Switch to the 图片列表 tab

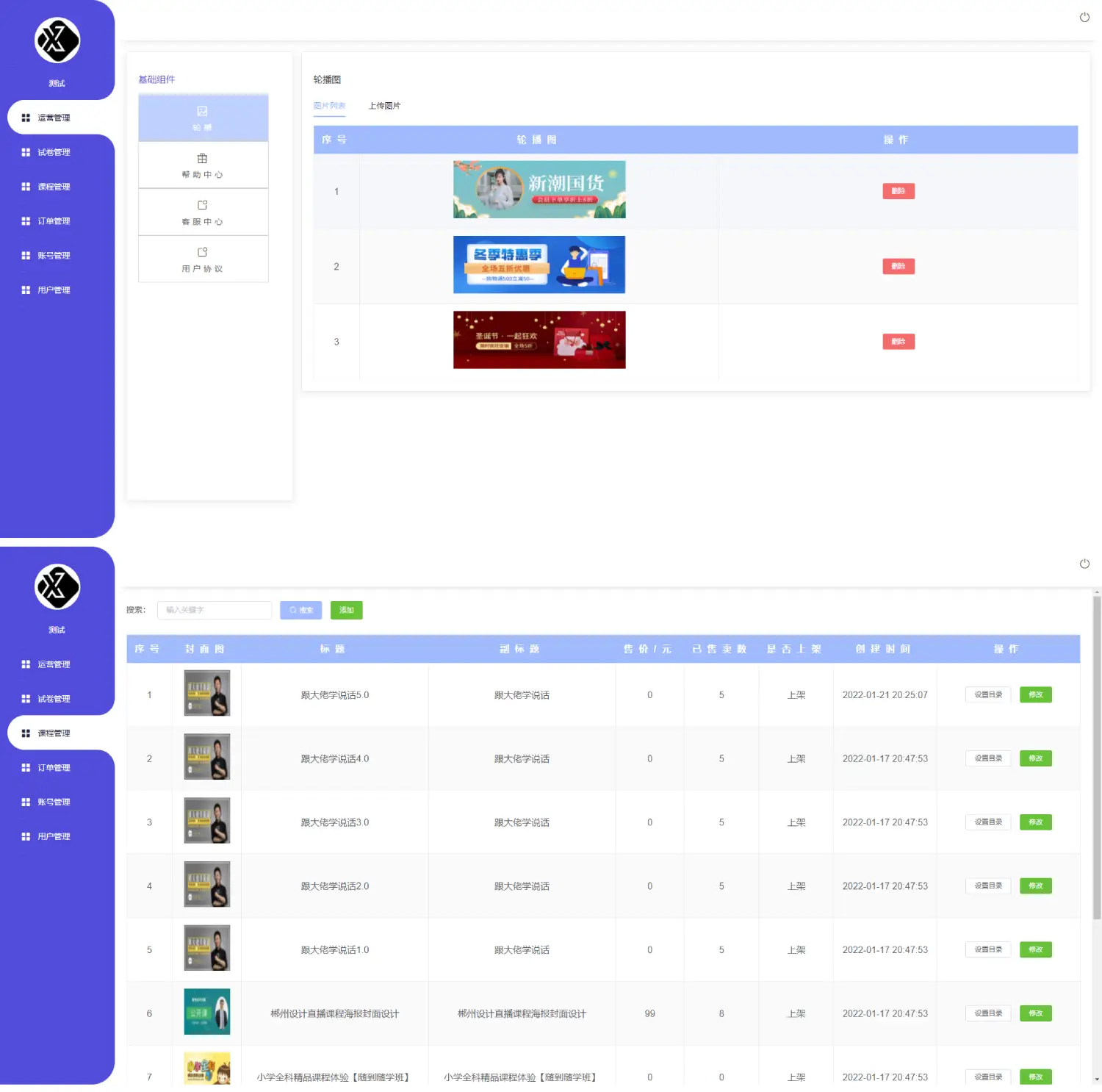[329, 106]
